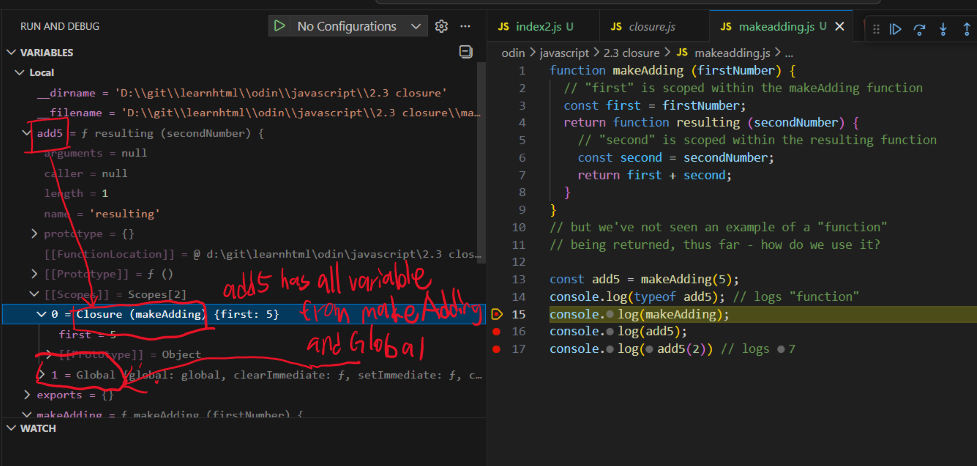Switch to the closure.js tab

654,26
